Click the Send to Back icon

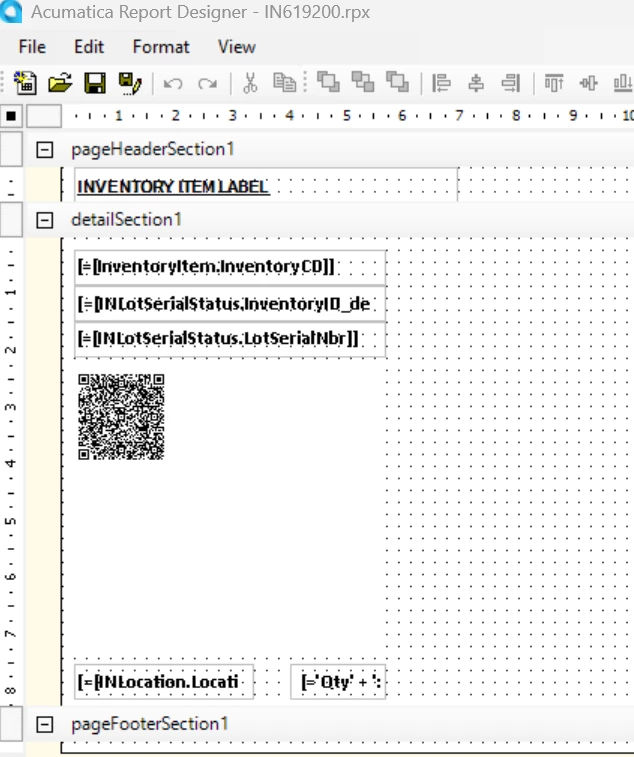[x=363, y=82]
